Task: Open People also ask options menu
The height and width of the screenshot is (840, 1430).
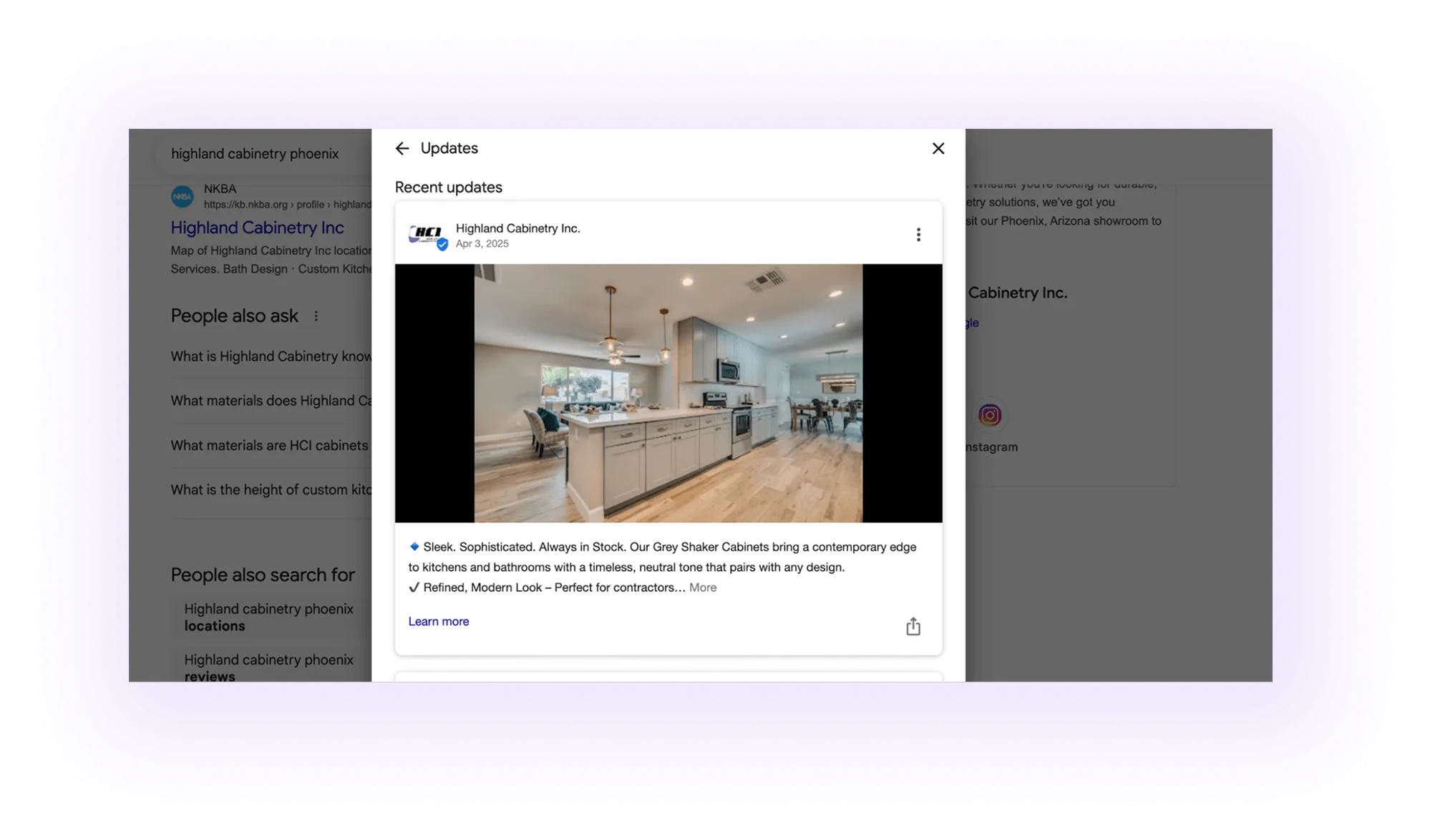Action: click(316, 316)
